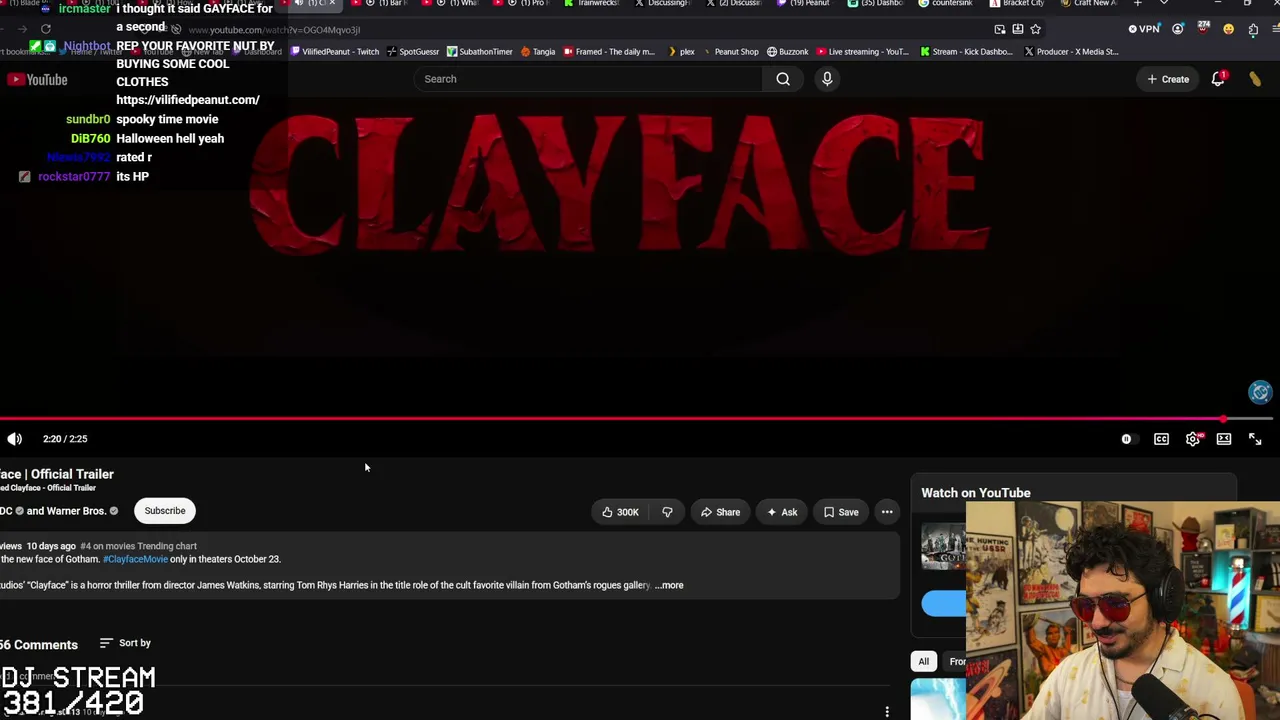
Task: Seek on the video progress bar
Action: point(636,419)
